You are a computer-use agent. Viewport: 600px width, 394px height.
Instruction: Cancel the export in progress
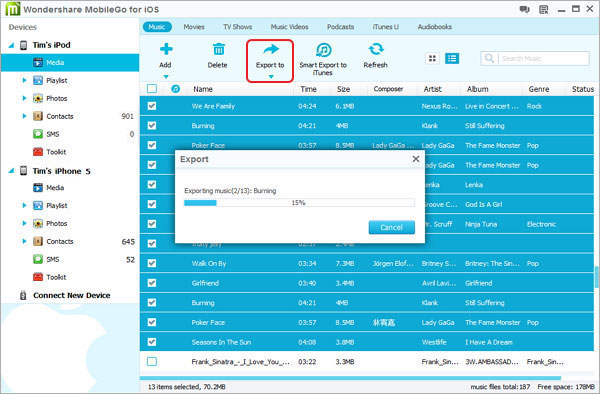coord(391,227)
